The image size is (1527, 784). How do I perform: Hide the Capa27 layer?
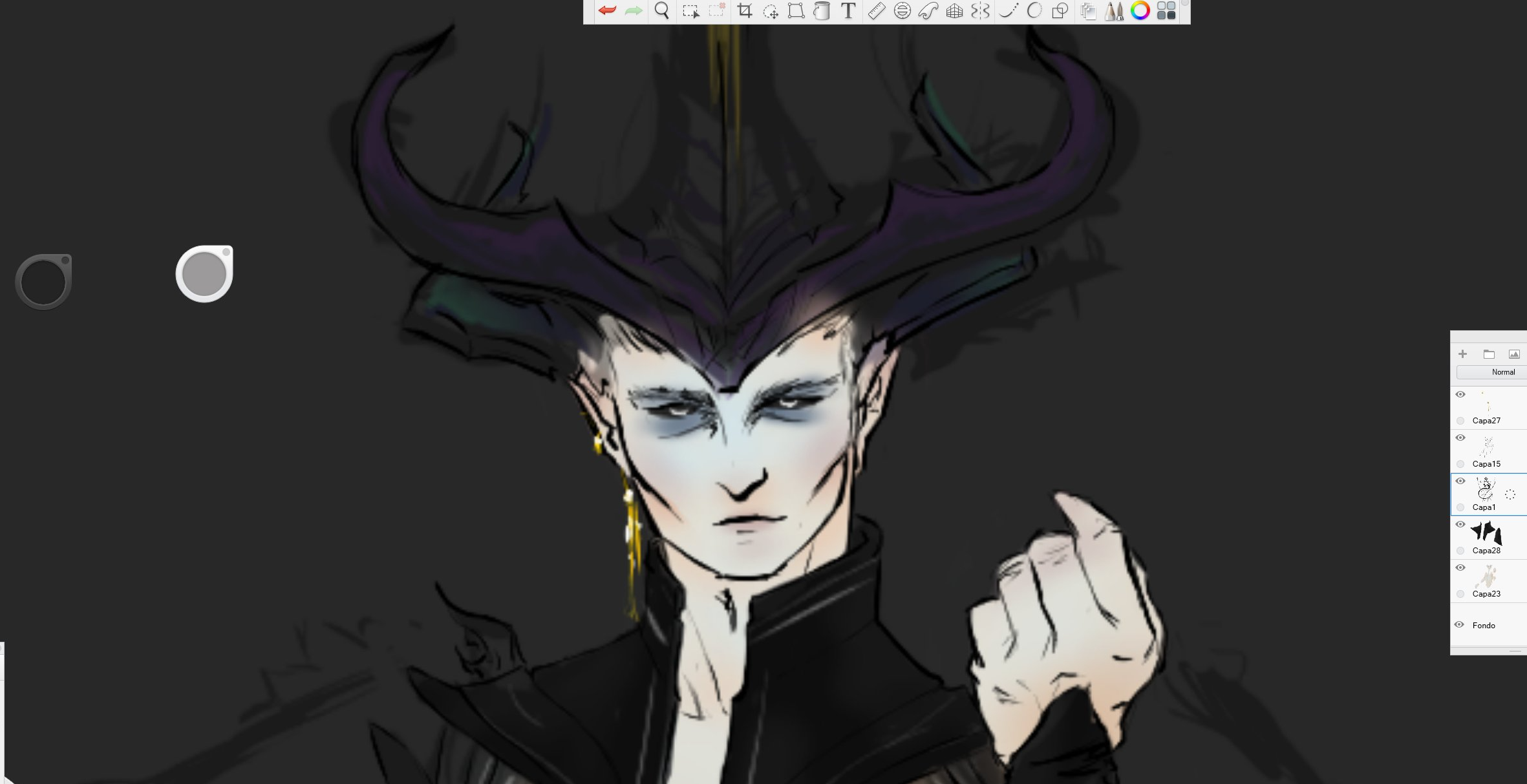(x=1460, y=394)
